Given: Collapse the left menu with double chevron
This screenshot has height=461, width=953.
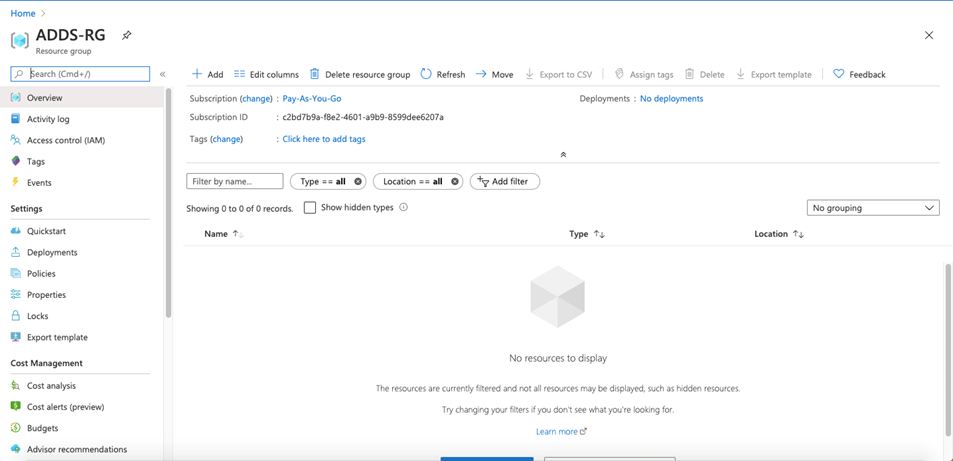Looking at the screenshot, I should tap(162, 74).
